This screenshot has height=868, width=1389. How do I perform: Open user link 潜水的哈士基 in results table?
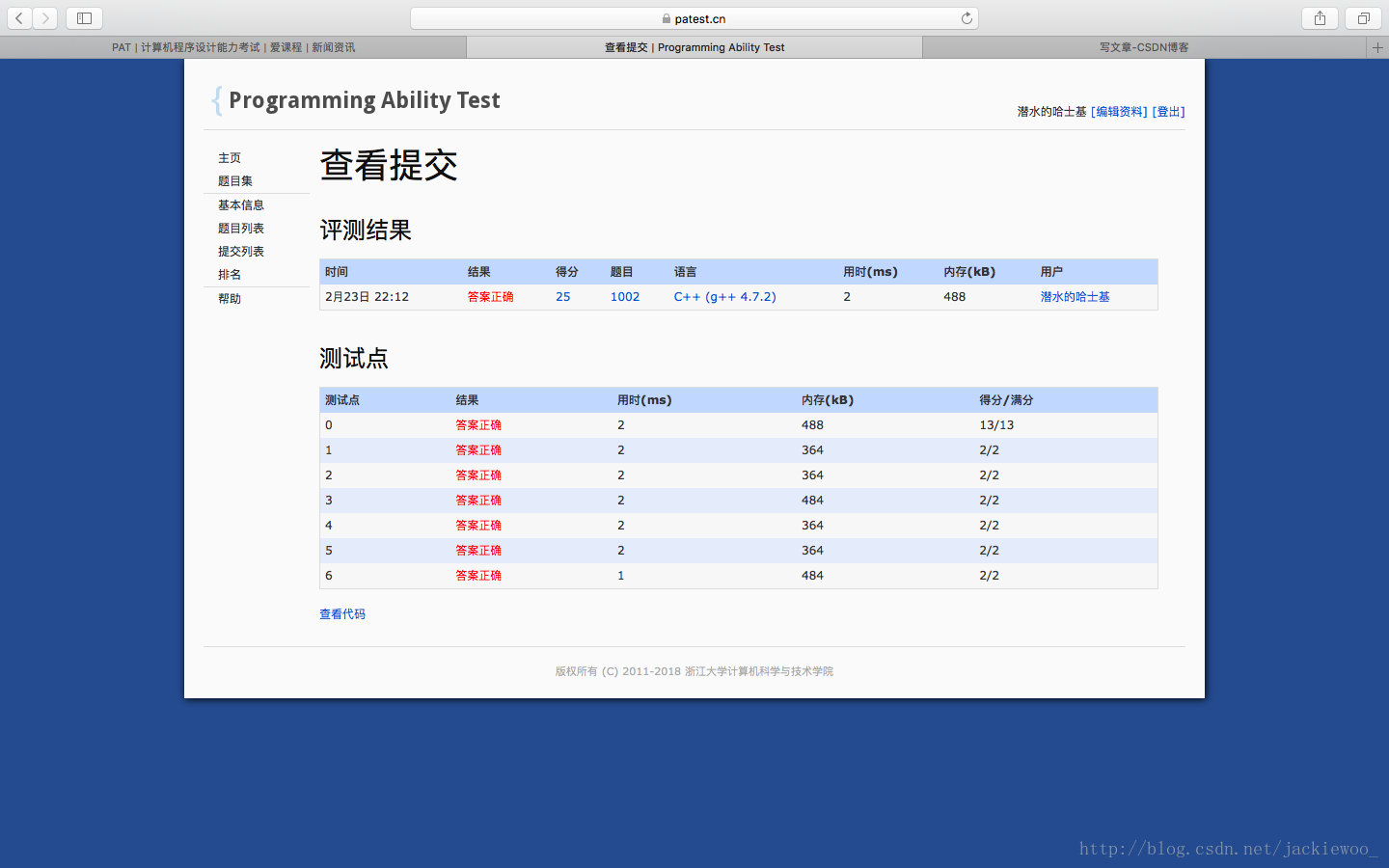(x=1076, y=297)
